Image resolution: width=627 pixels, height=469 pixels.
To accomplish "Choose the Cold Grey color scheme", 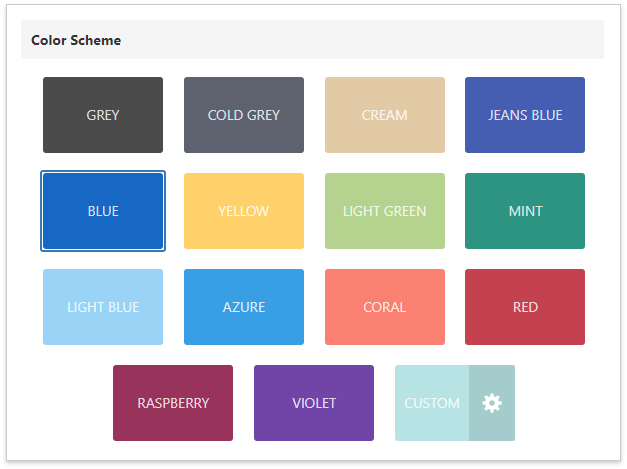I will [x=244, y=115].
